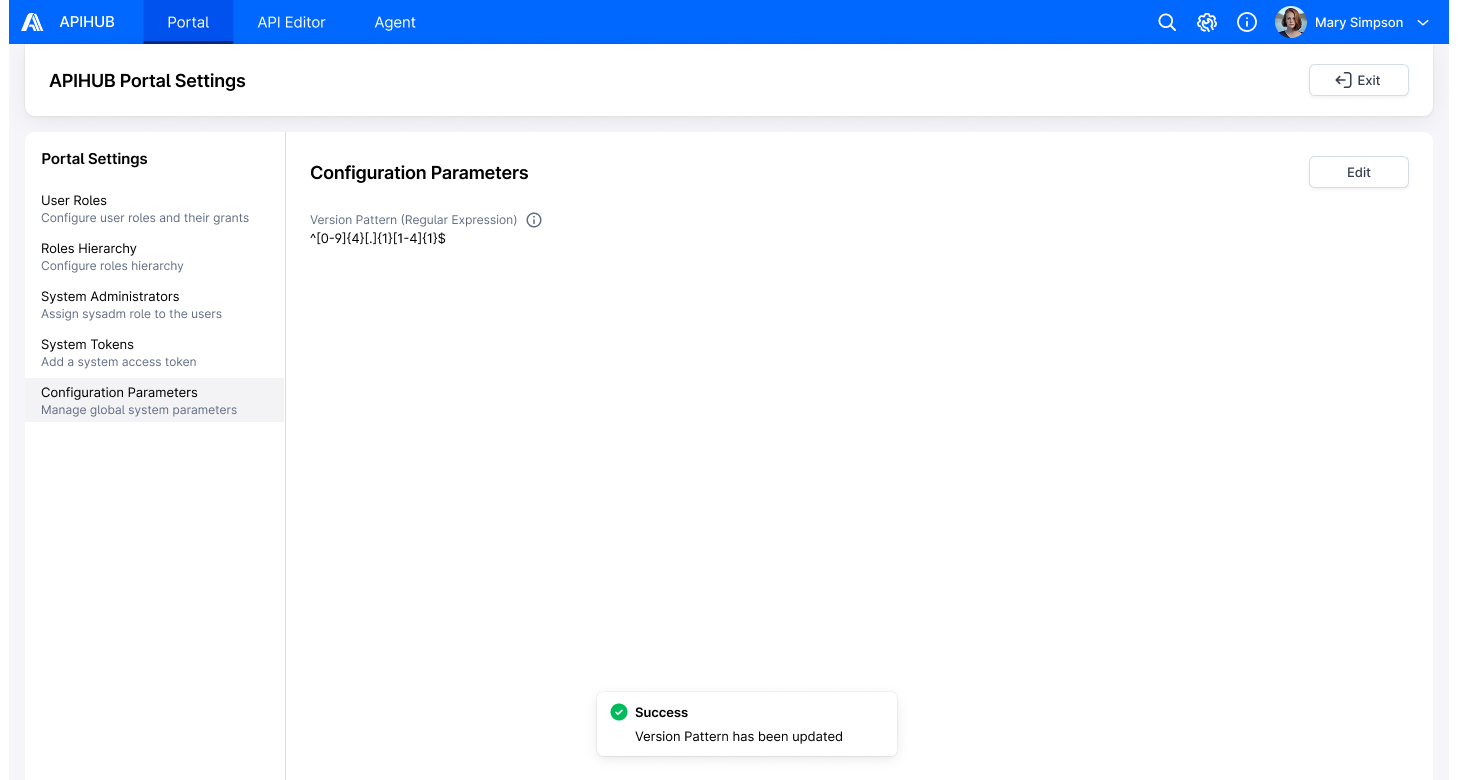Go to the Agent tab
Screen dimensions: 1458x780
[x=395, y=22]
